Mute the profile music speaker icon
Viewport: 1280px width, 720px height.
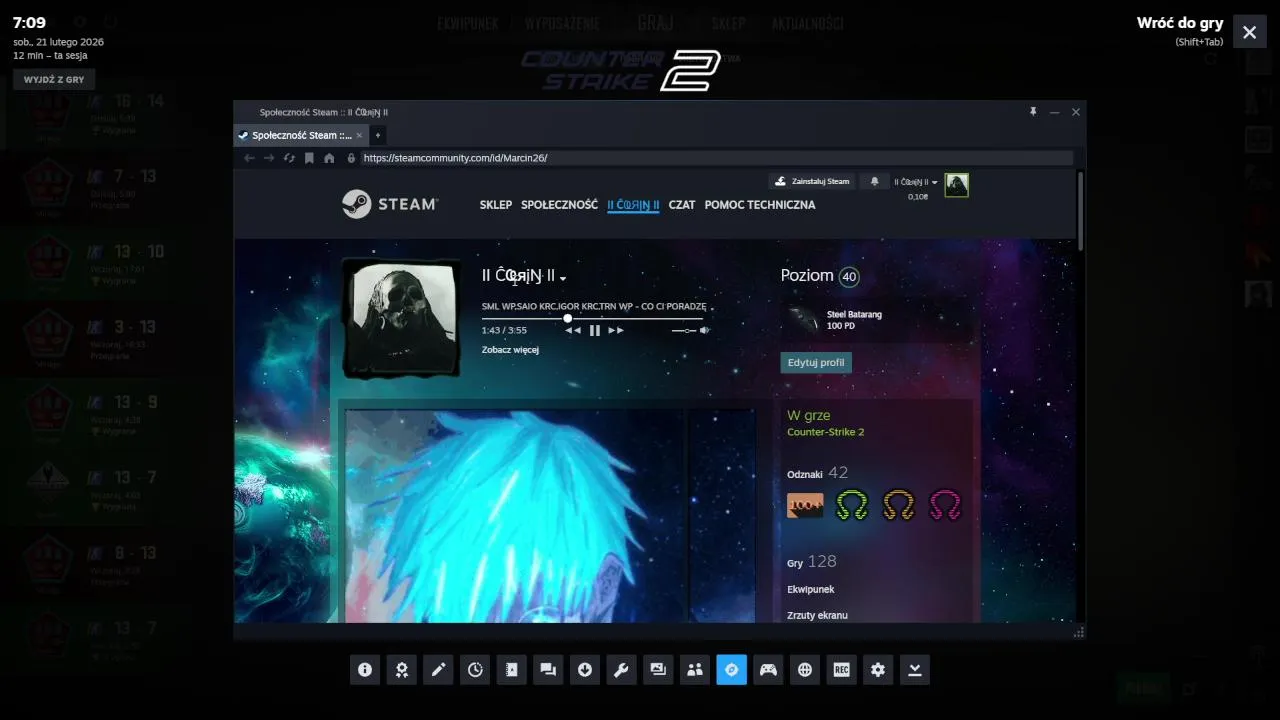pos(705,330)
